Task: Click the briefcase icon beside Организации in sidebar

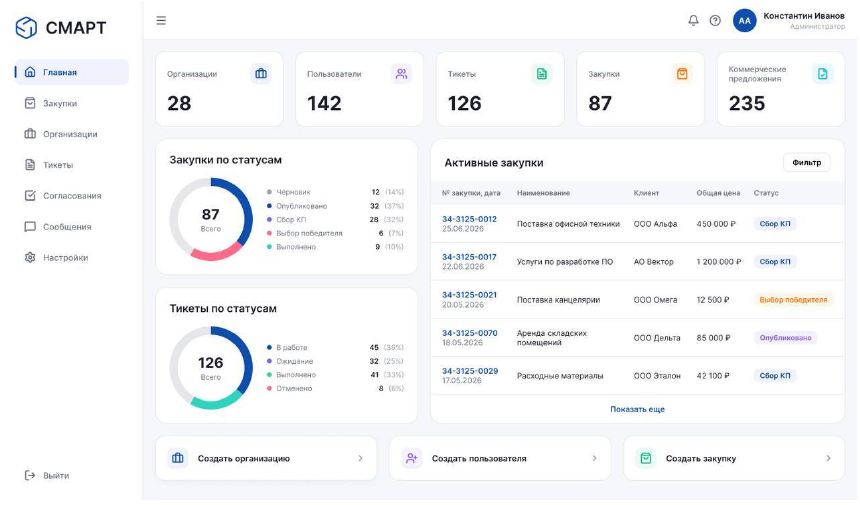Action: click(x=30, y=134)
